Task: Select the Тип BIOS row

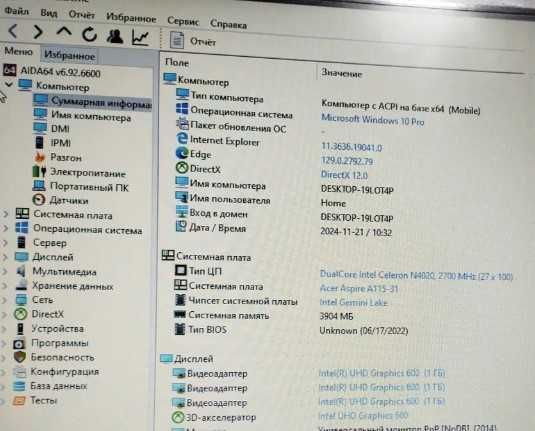Action: [291, 330]
